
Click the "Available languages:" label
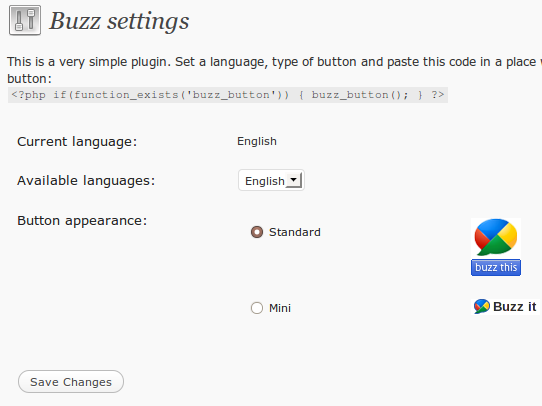pyautogui.click(x=86, y=181)
